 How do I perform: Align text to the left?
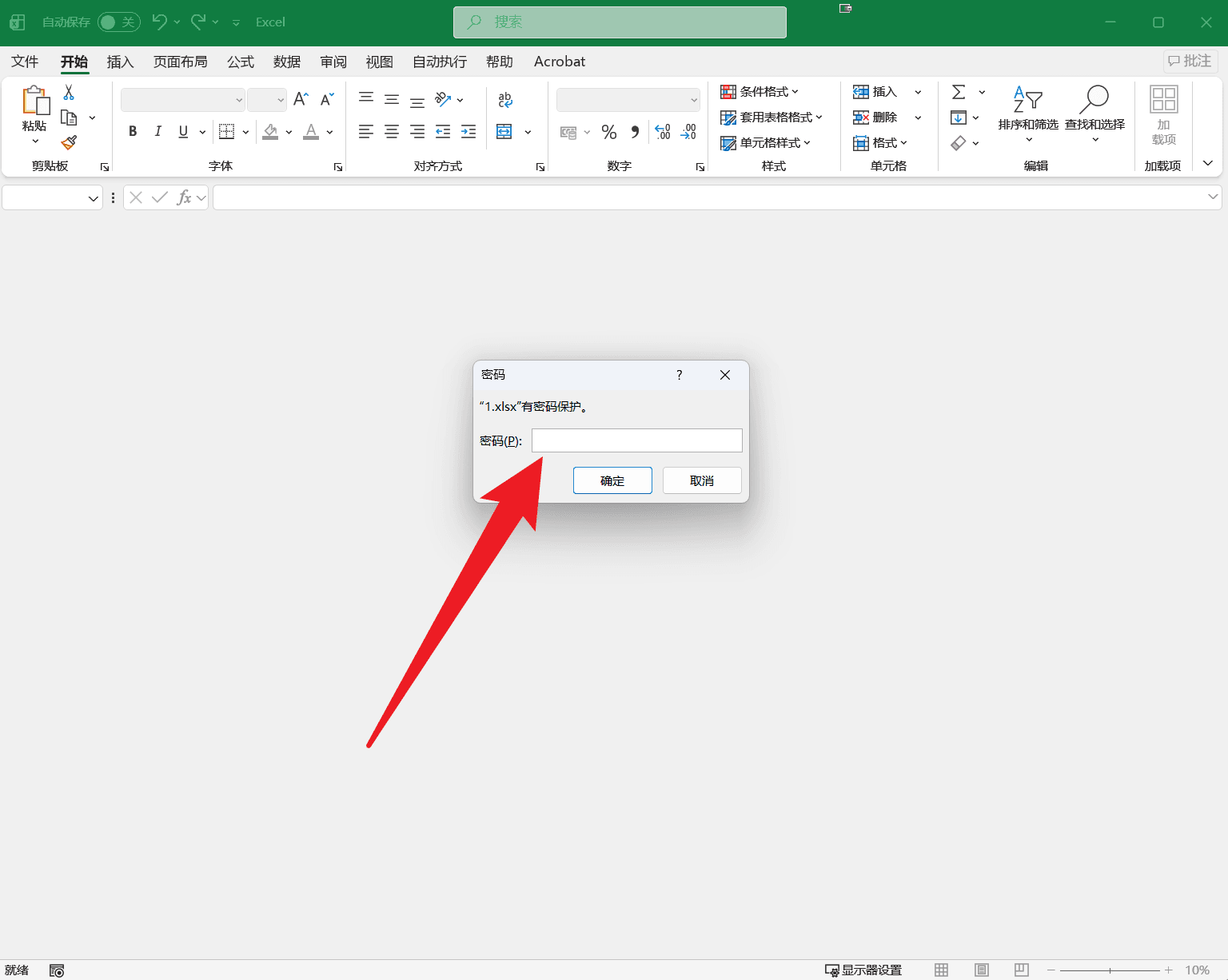pos(366,132)
